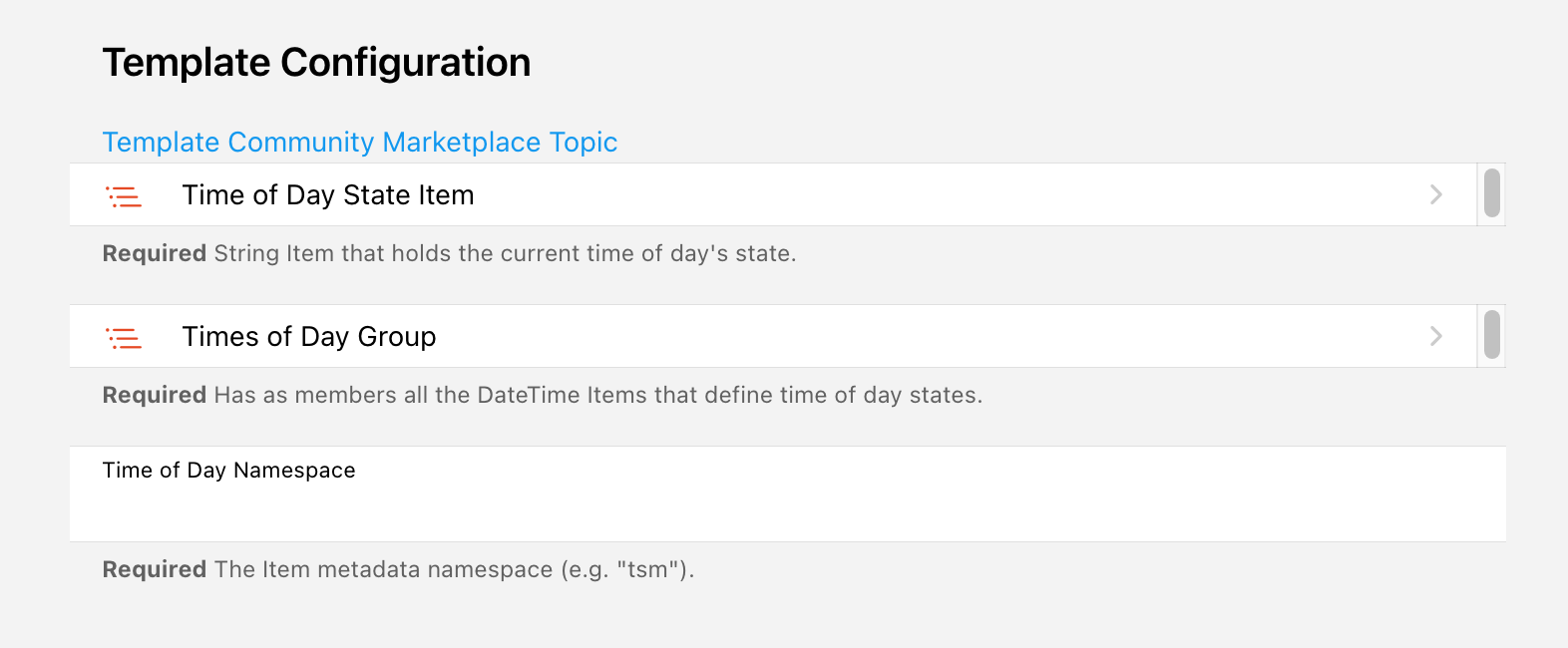Click the scrollbar handle beside Times of Day Group
The image size is (1568, 648).
click(x=1491, y=335)
